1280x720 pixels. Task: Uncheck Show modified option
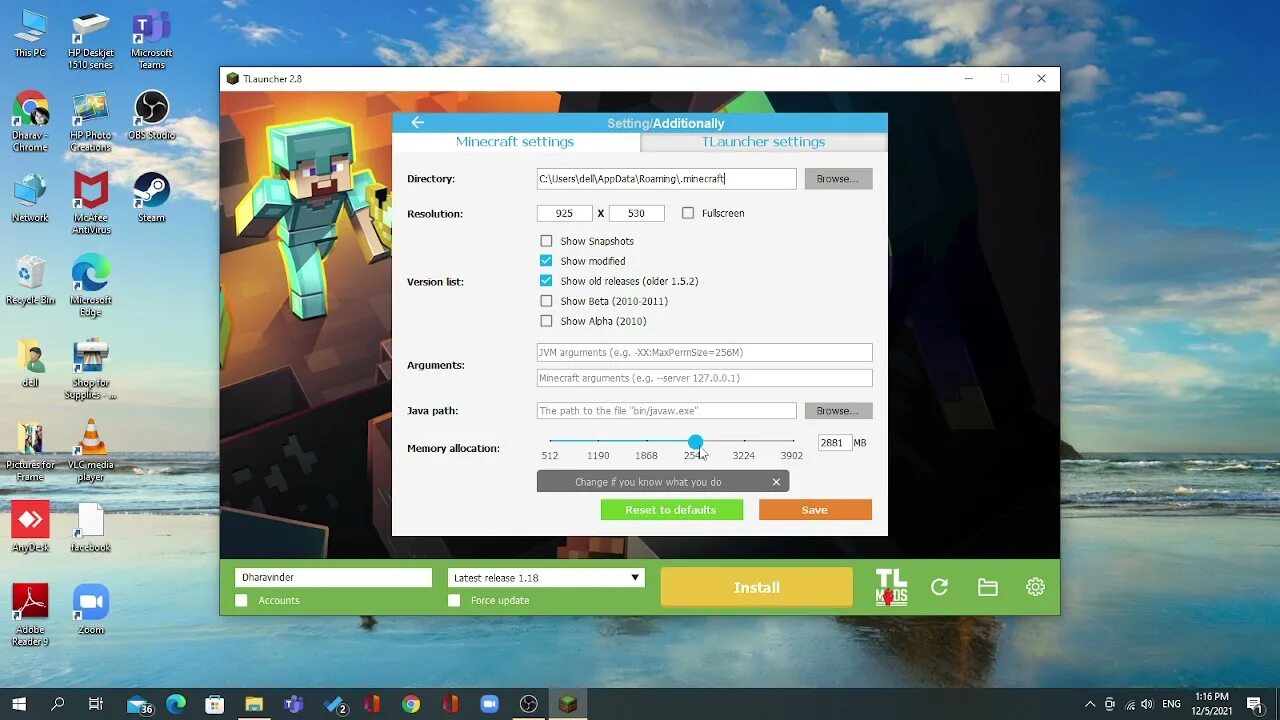pos(546,261)
